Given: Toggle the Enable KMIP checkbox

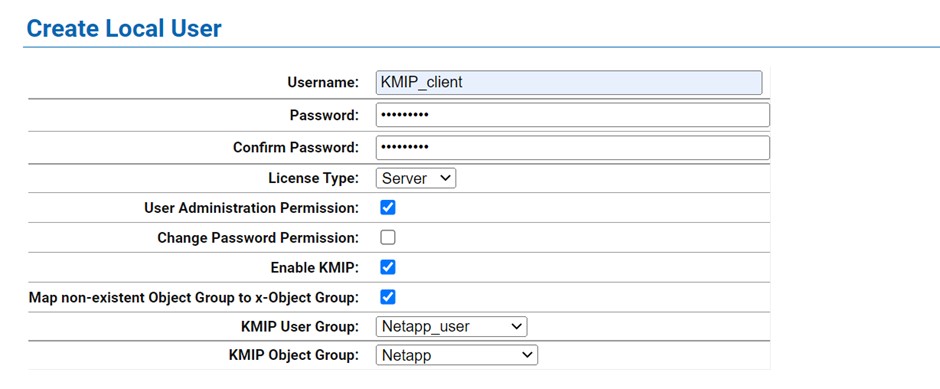Looking at the screenshot, I should click(x=388, y=267).
